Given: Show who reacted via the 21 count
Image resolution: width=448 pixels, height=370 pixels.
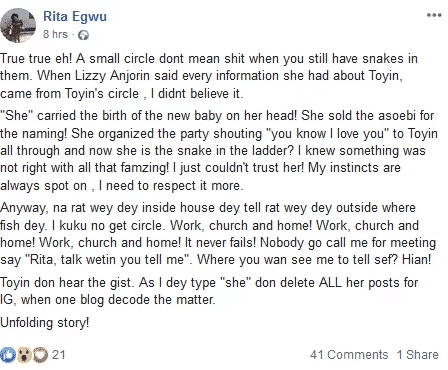Looking at the screenshot, I should click(x=59, y=354).
